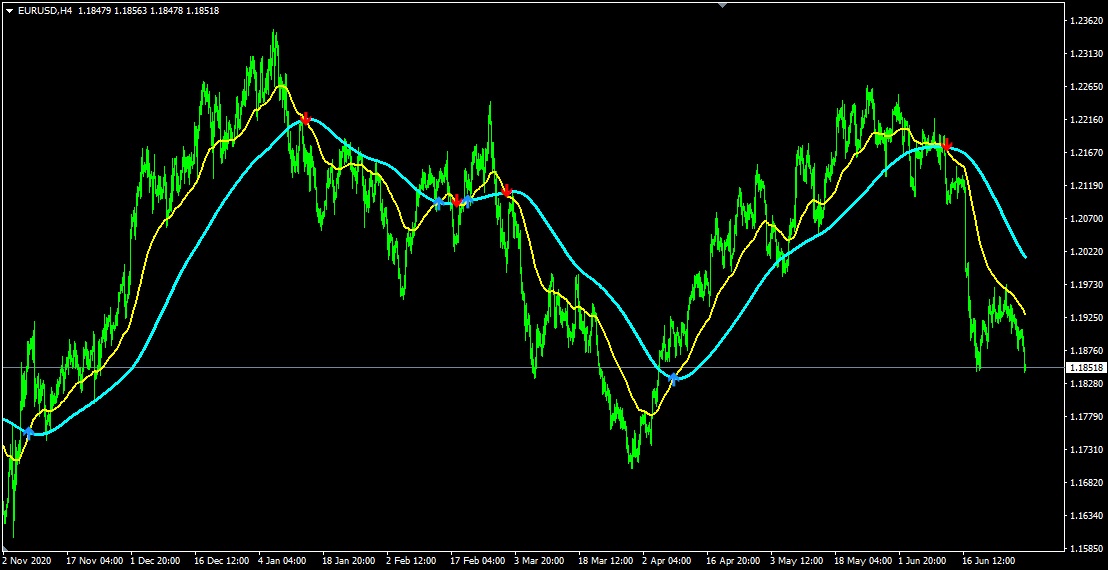Click the 2 Nov 2020 date label

pos(26,561)
